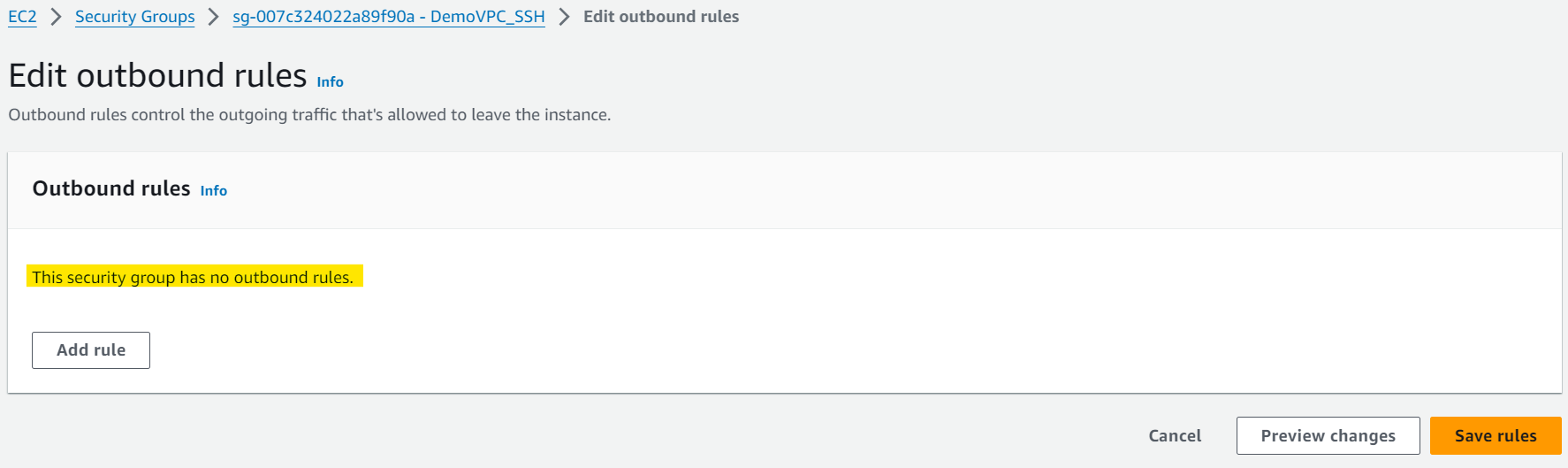Save the outbound rules
Screen dimensions: 1568x468
pos(1496,435)
